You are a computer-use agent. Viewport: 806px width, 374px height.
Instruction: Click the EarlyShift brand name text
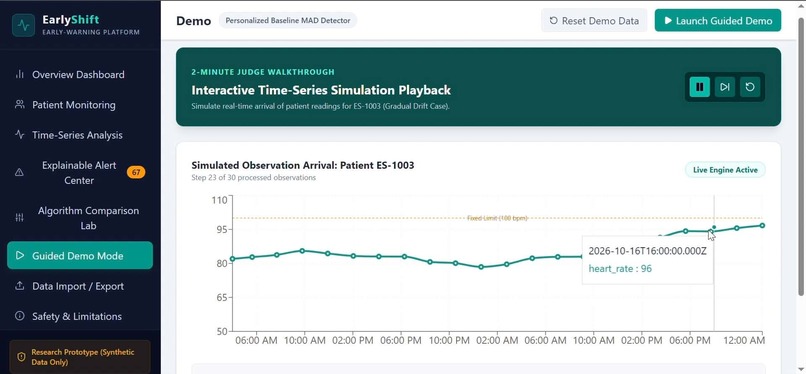[x=71, y=20]
